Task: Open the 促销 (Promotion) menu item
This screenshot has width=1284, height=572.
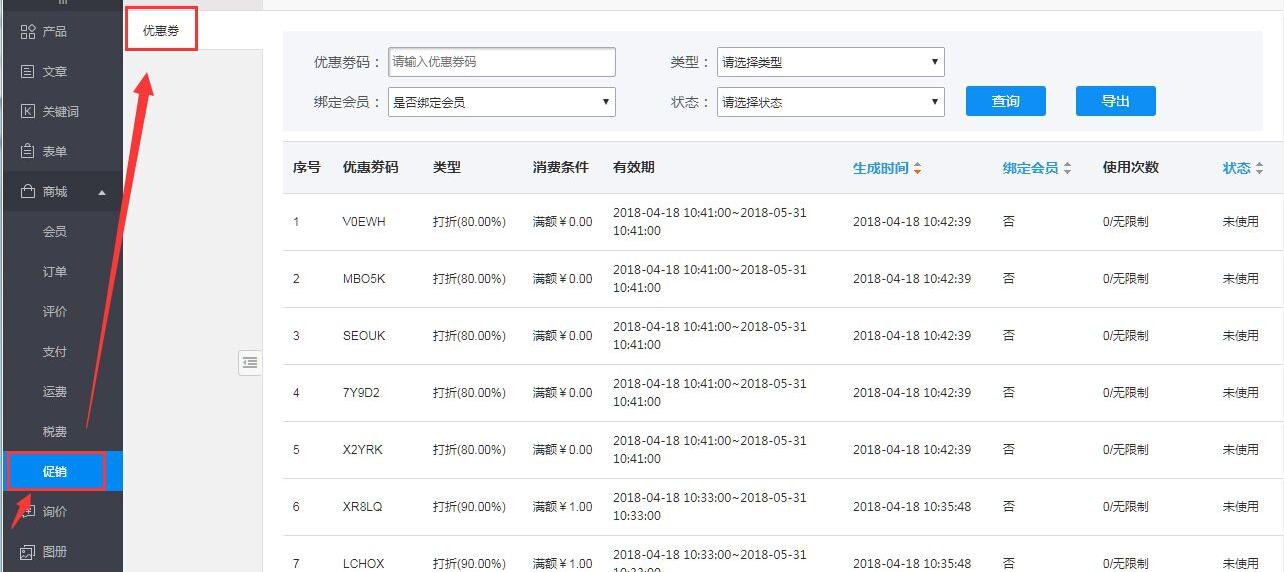Action: (x=55, y=472)
